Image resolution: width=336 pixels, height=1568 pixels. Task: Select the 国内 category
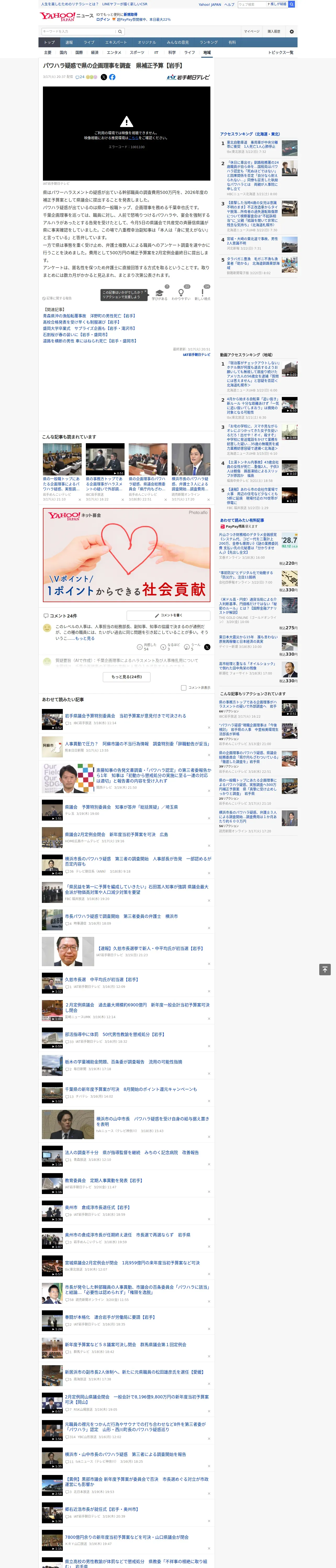click(63, 52)
